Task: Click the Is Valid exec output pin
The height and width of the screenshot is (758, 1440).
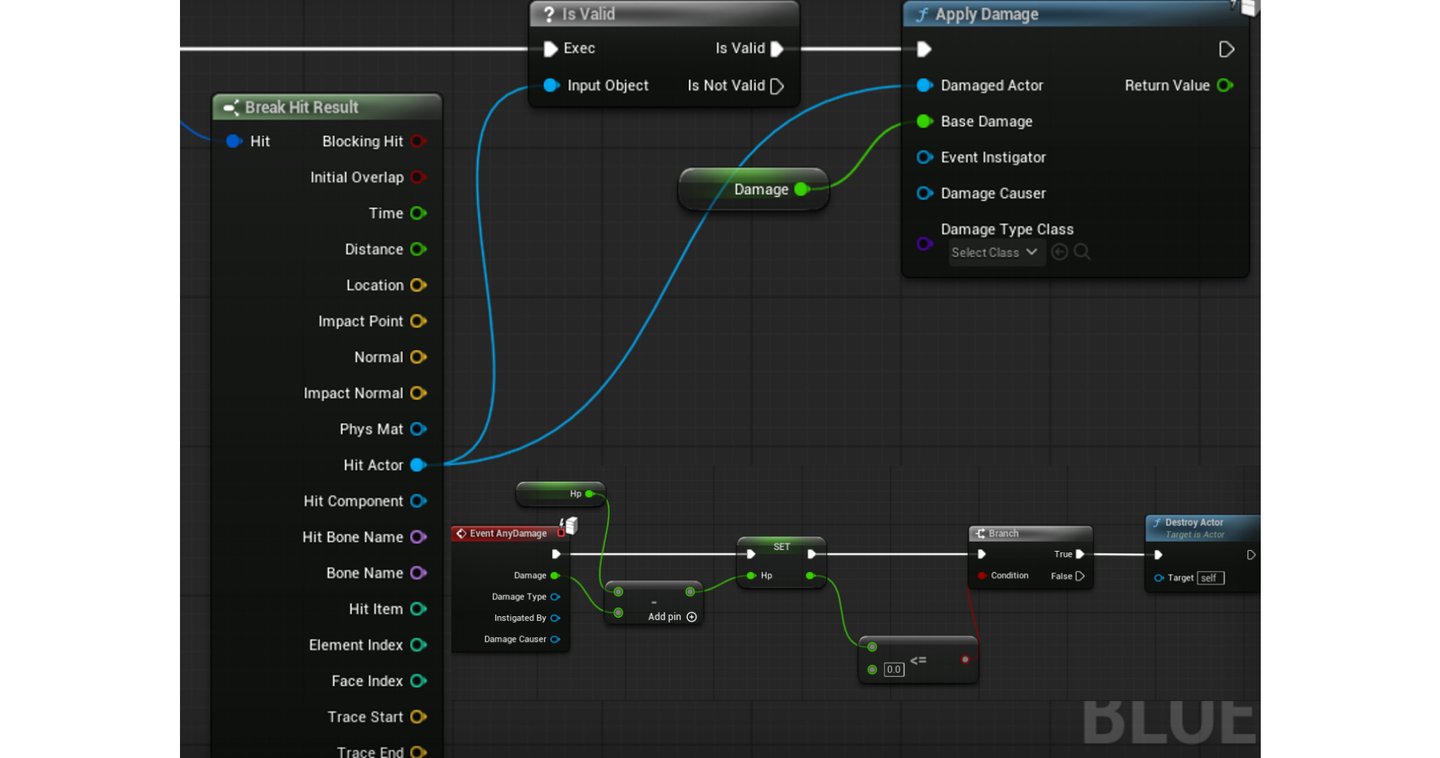Action: click(x=777, y=49)
